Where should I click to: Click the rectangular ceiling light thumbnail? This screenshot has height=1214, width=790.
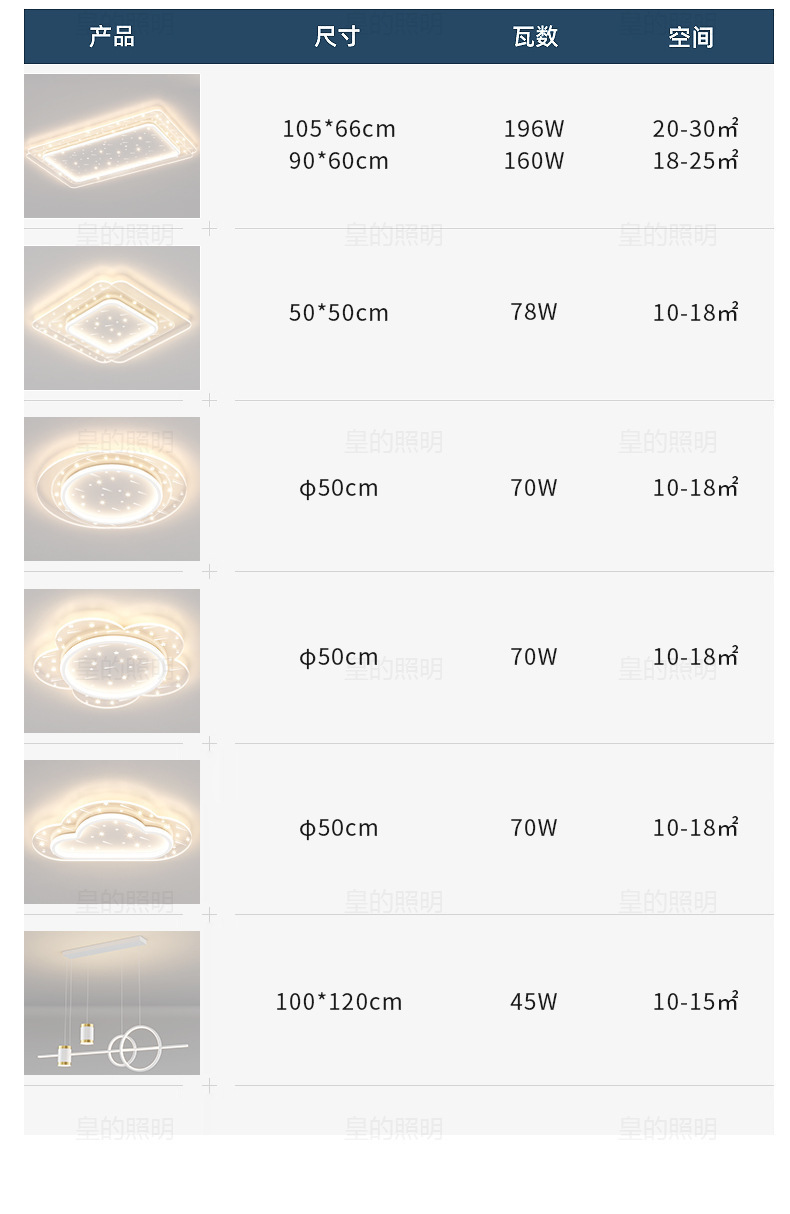(x=112, y=146)
